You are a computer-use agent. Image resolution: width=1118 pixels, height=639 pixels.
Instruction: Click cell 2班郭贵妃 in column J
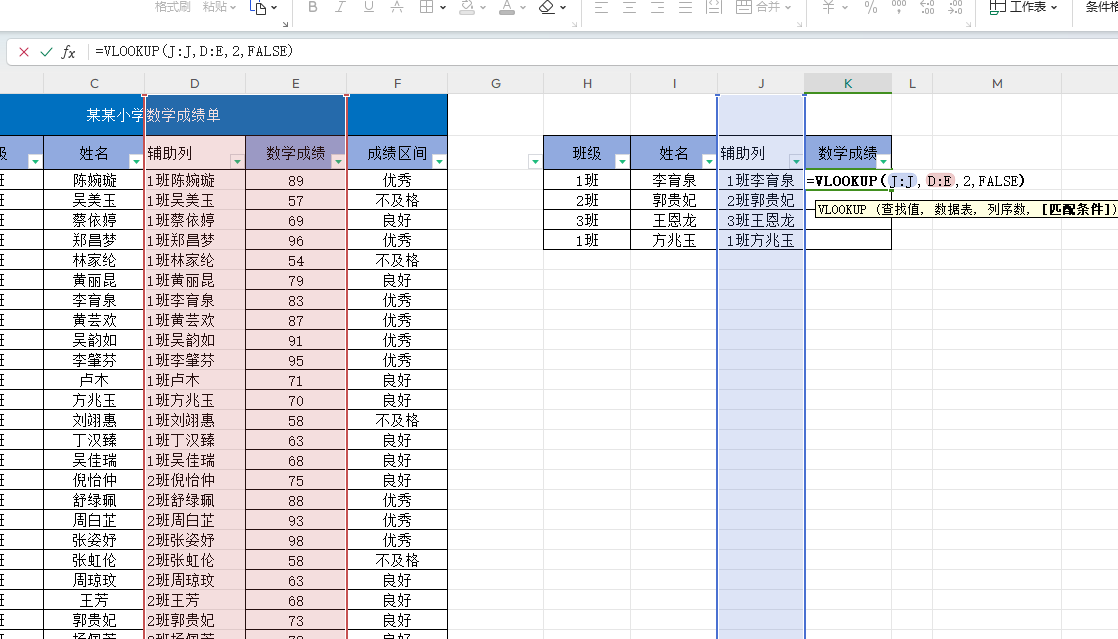[x=761, y=200]
